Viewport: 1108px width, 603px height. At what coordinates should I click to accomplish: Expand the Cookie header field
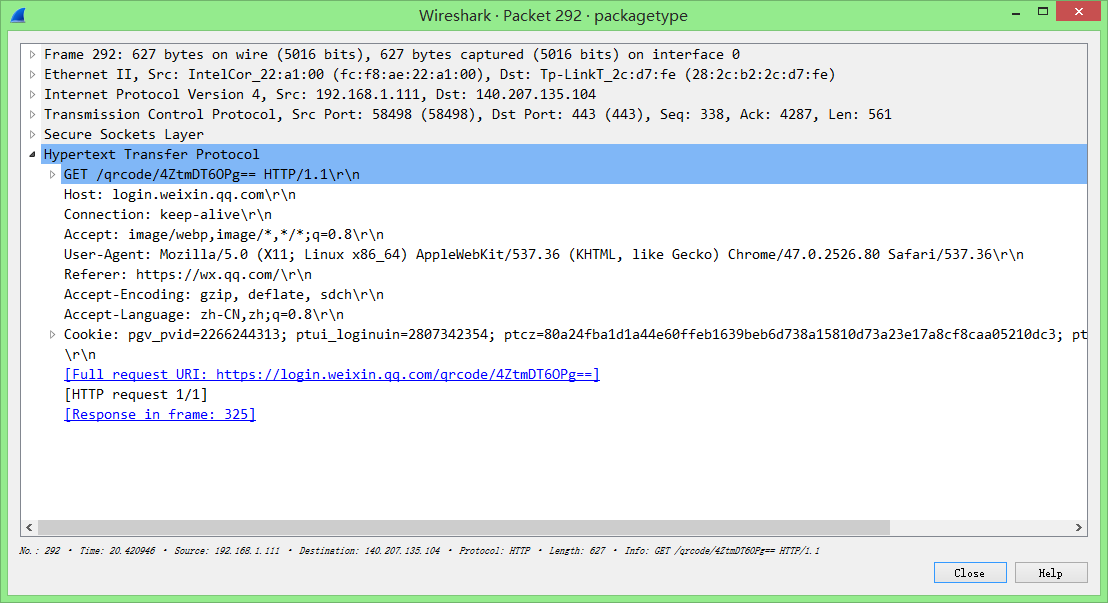52,334
